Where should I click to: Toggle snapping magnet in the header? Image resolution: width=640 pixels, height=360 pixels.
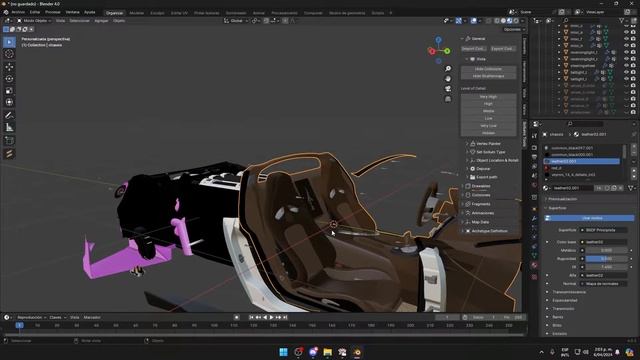(x=266, y=20)
